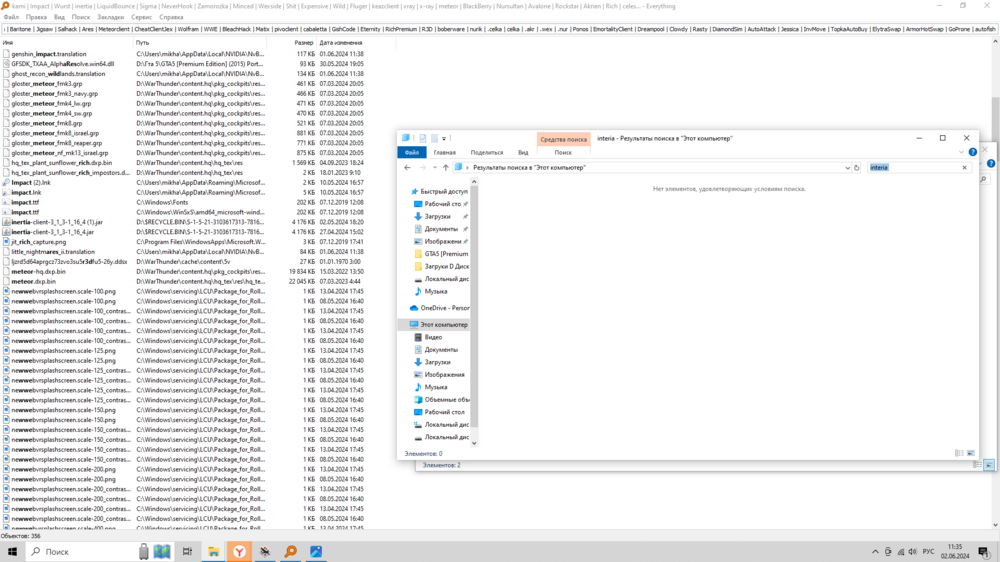Select Этот компьютер in sidebar
This screenshot has width=1000, height=562.
[x=443, y=325]
